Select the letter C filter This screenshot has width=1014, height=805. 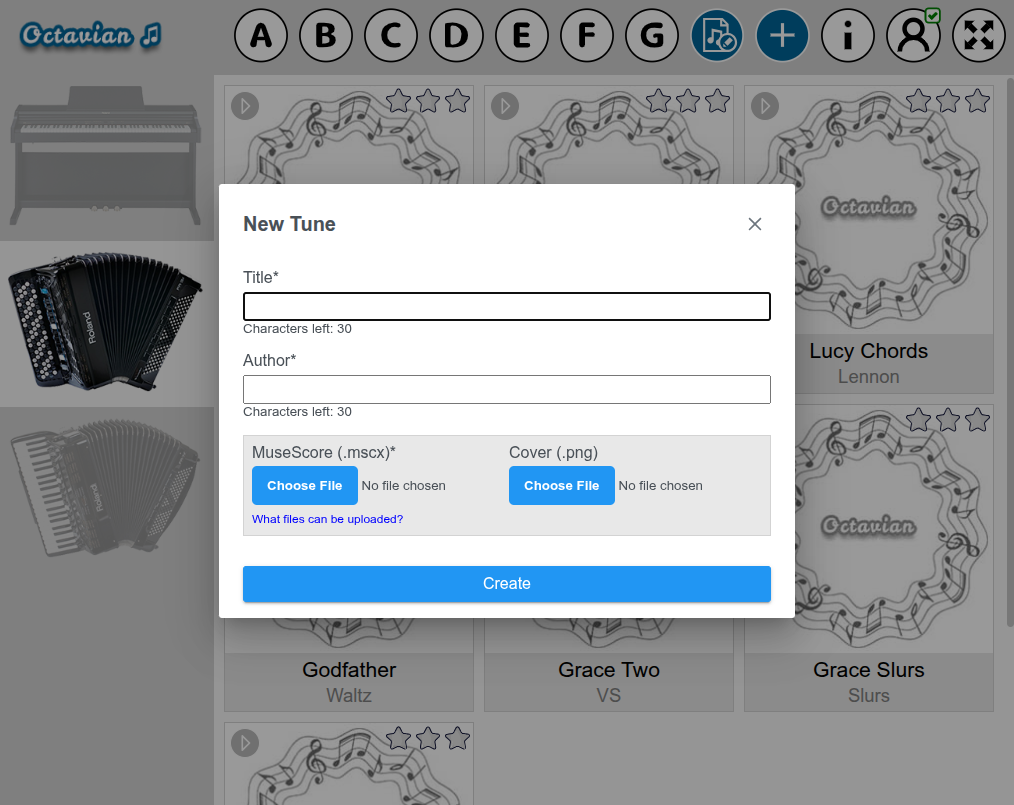pos(391,35)
